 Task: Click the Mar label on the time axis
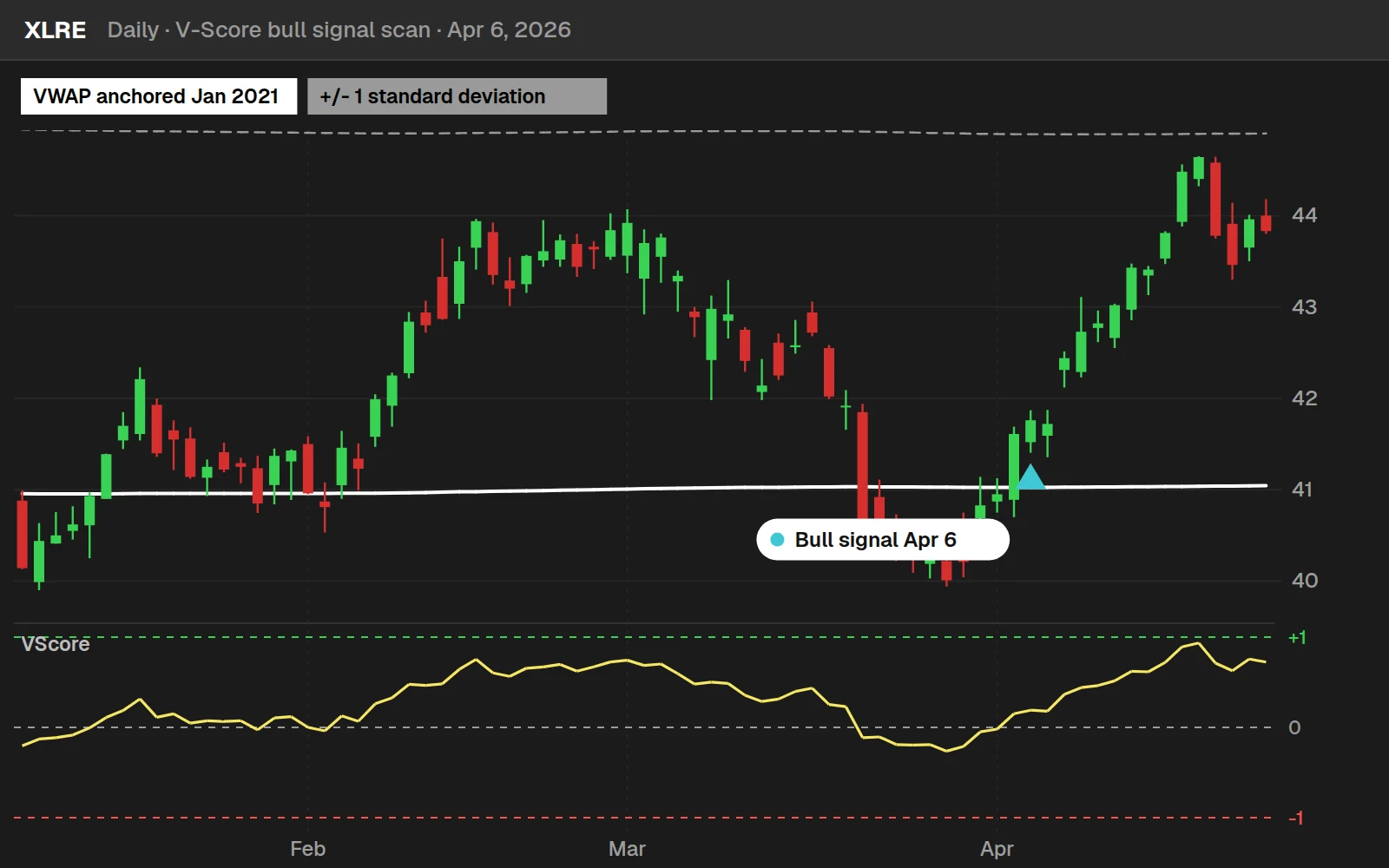point(627,849)
